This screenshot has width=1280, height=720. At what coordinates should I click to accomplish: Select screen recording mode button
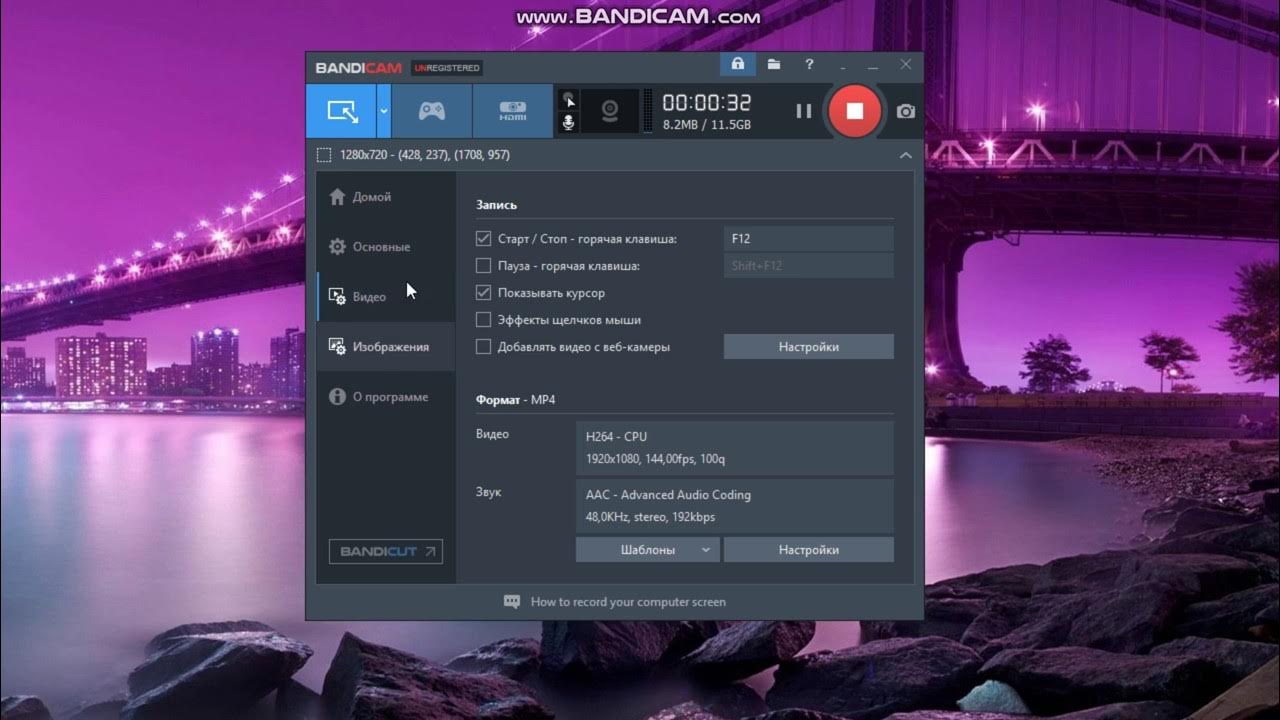(342, 111)
